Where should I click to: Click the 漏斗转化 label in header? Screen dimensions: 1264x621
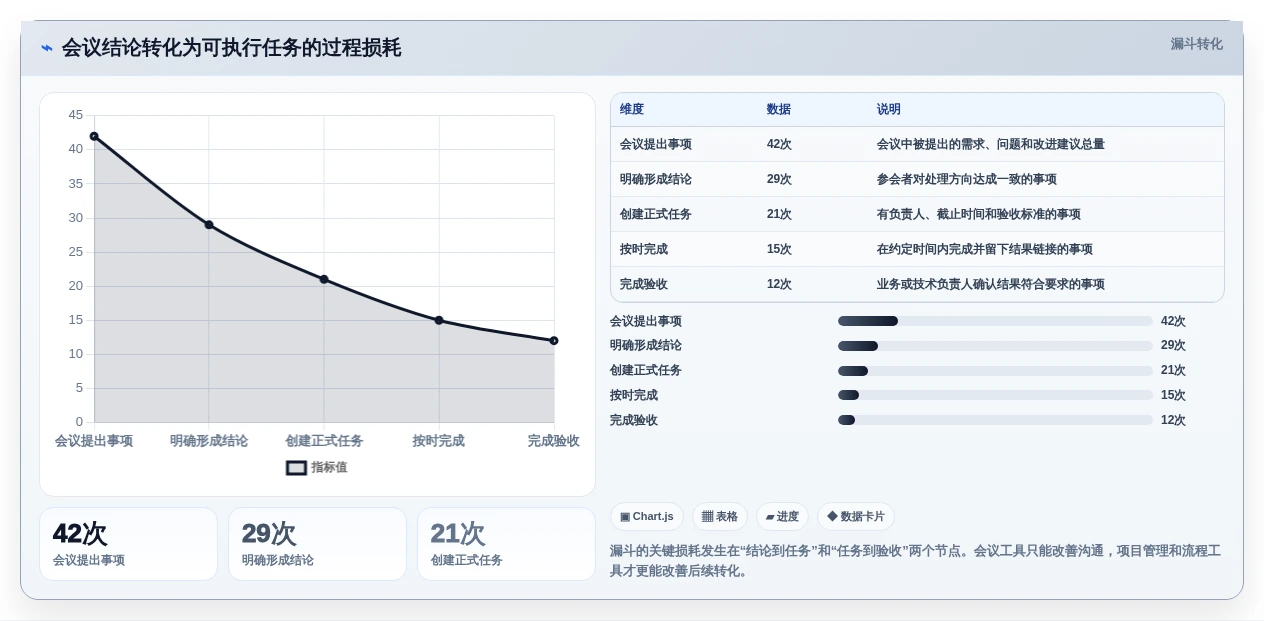tap(1196, 44)
